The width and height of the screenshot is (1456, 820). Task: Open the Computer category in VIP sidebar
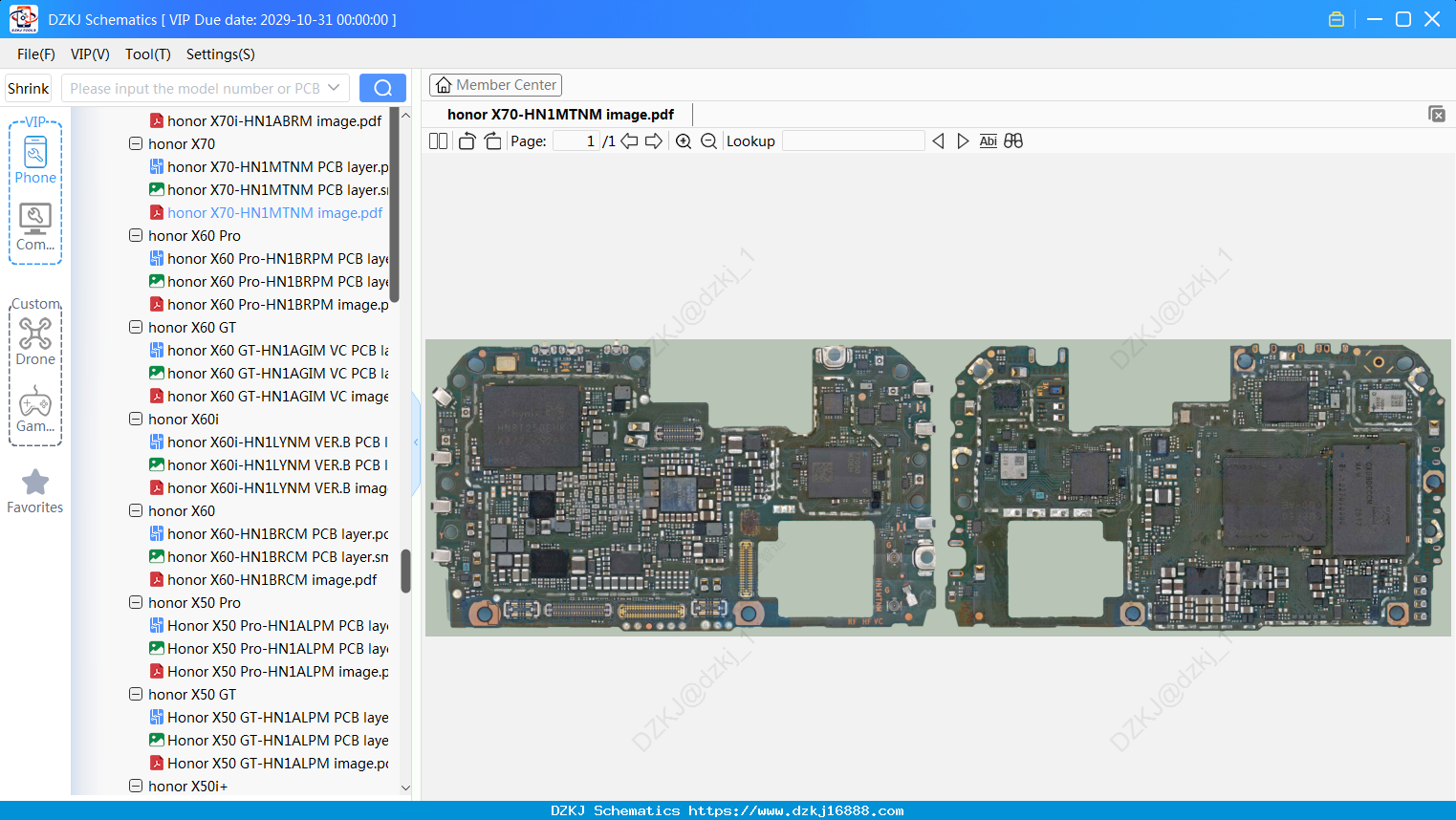(x=35, y=227)
